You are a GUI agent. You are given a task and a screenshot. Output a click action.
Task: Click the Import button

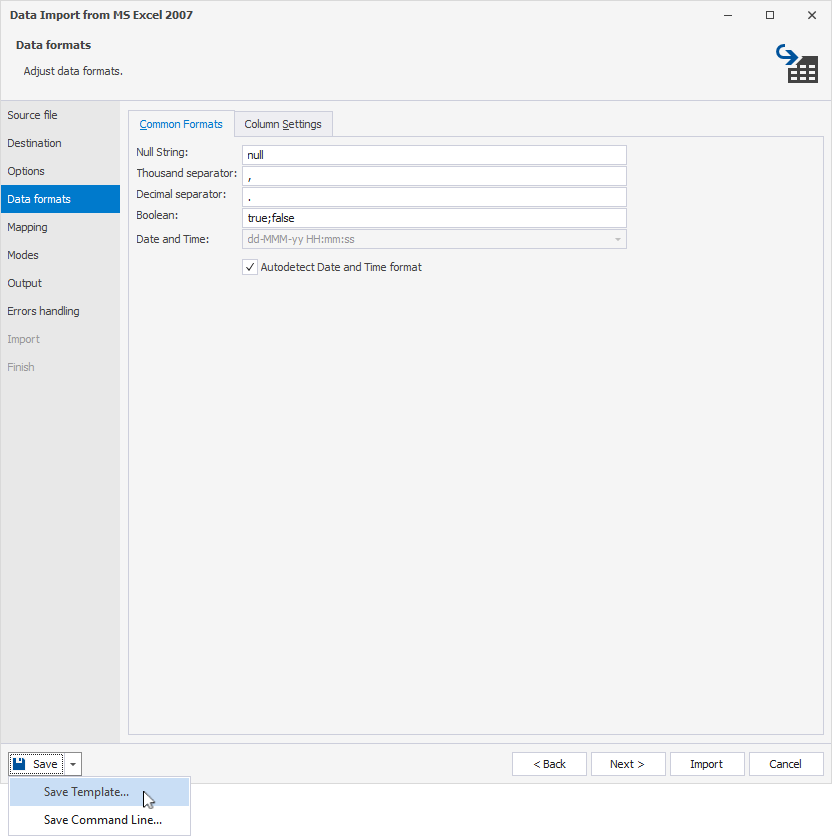coord(707,764)
